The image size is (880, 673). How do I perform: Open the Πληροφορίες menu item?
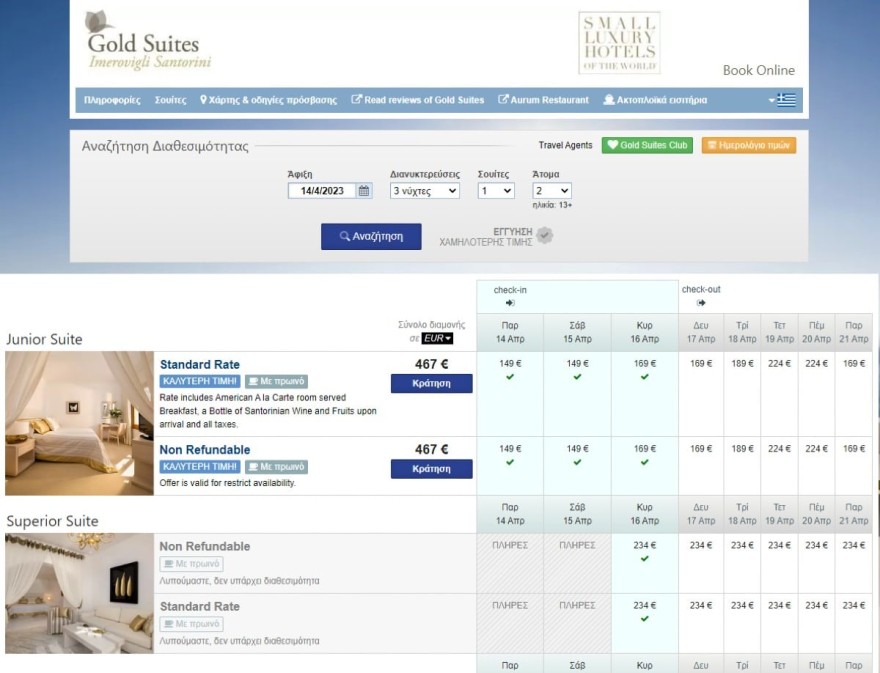coord(112,100)
